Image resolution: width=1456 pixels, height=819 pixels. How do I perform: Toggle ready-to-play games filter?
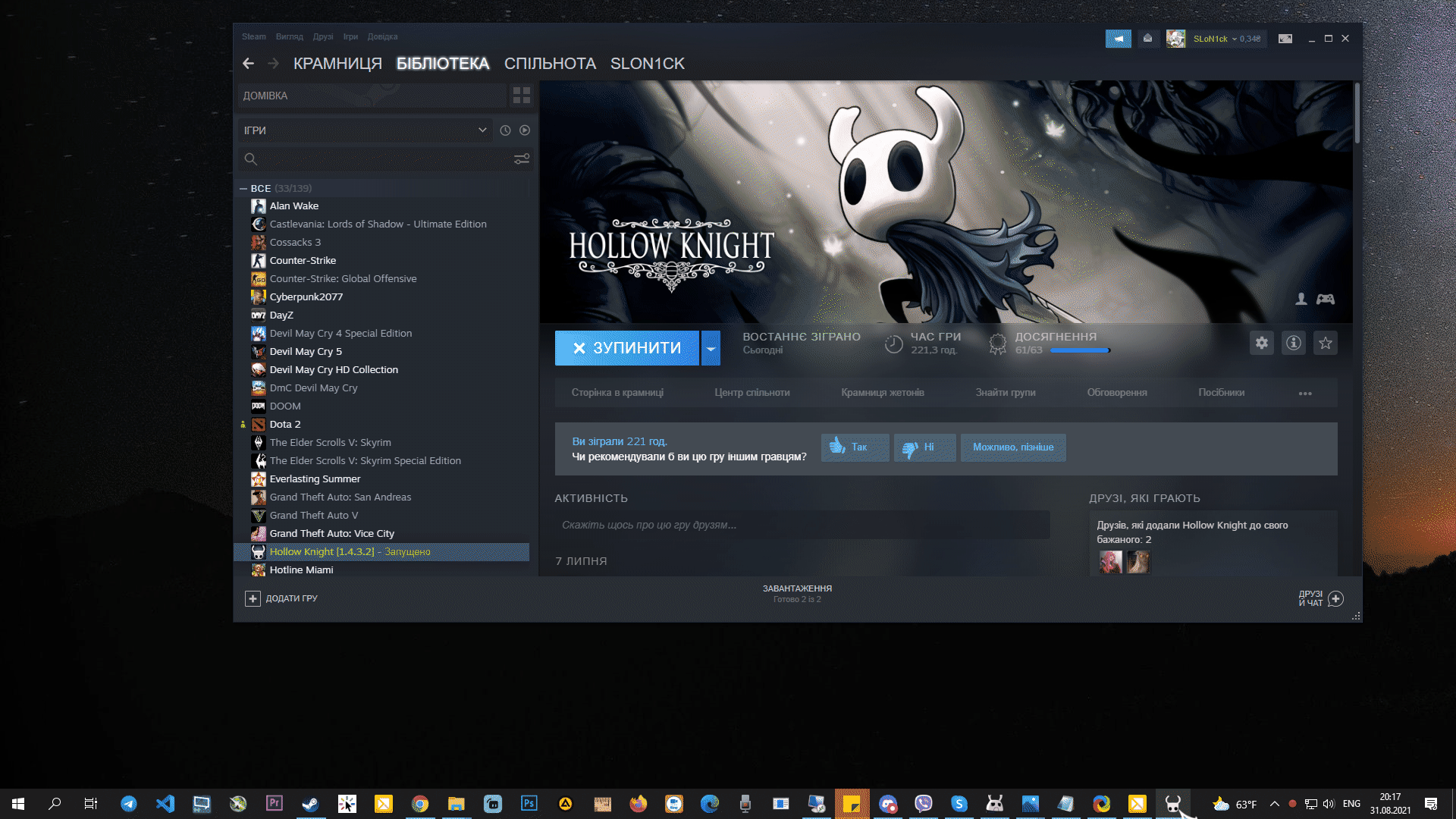[525, 130]
